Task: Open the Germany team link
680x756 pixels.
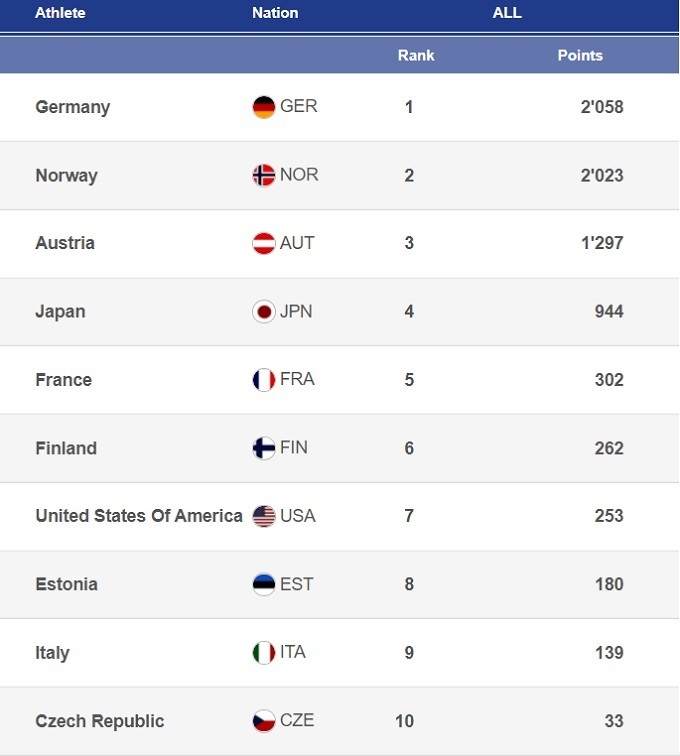Action: pos(72,107)
